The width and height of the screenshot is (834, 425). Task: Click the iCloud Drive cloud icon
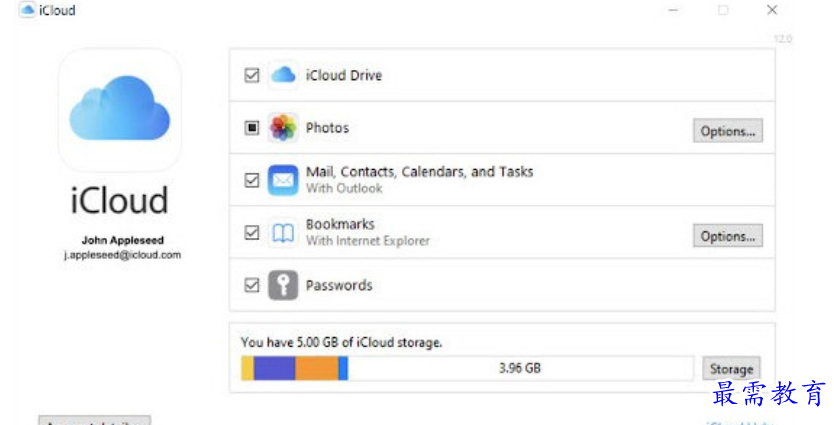pos(283,75)
